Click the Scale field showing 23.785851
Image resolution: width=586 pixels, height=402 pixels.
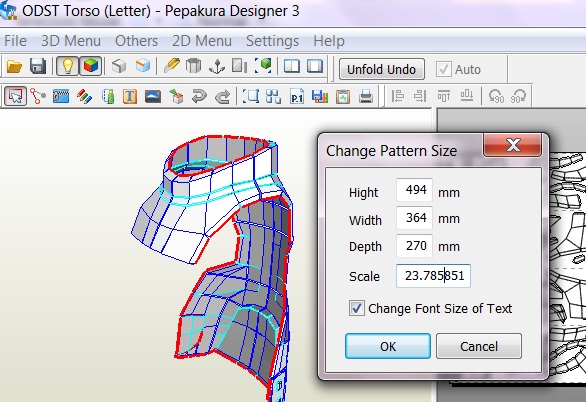433,276
